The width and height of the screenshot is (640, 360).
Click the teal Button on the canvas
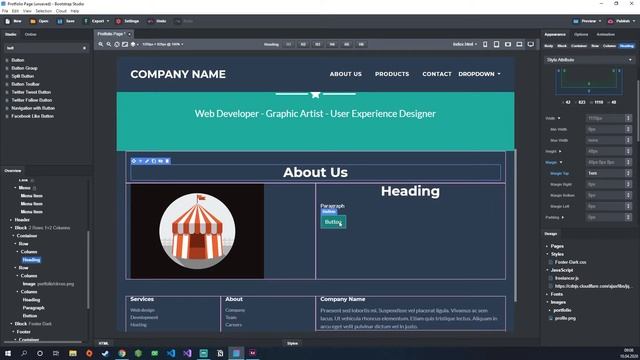[x=333, y=222]
